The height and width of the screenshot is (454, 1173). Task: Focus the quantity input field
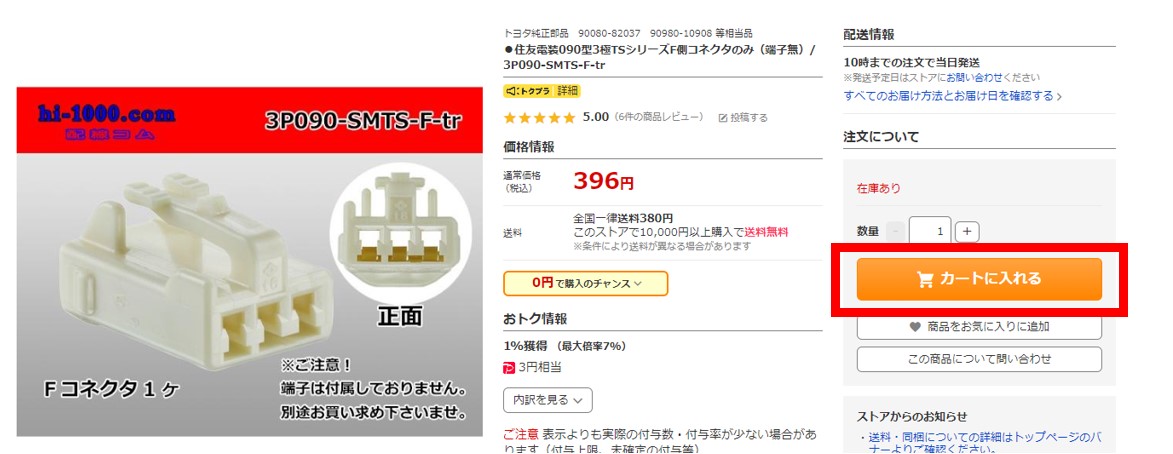930,231
